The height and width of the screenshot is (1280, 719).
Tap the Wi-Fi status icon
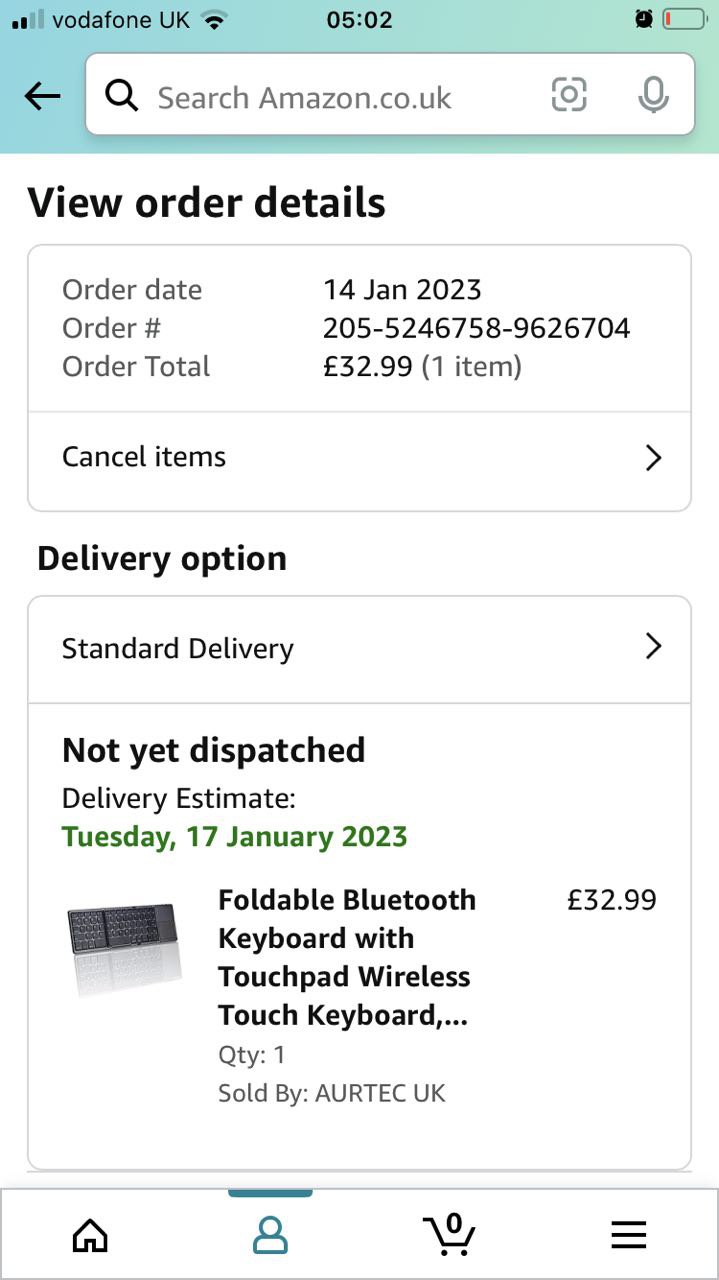point(214,19)
